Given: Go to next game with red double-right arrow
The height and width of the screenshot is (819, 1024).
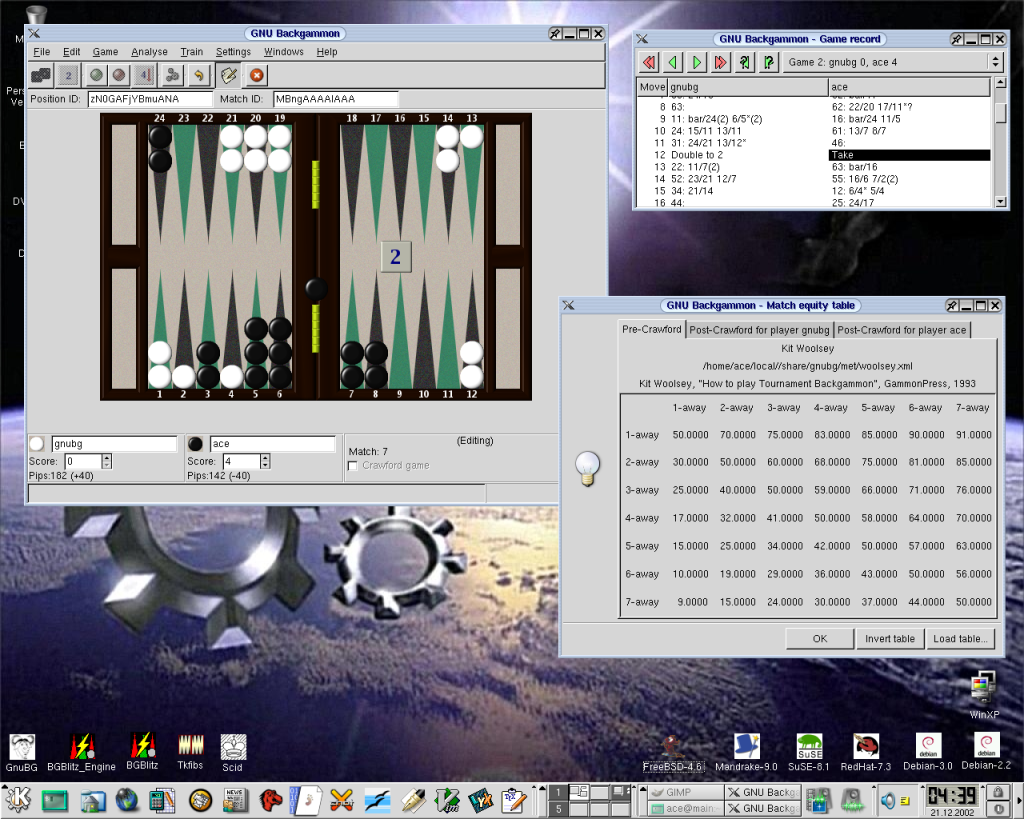Looking at the screenshot, I should point(720,62).
